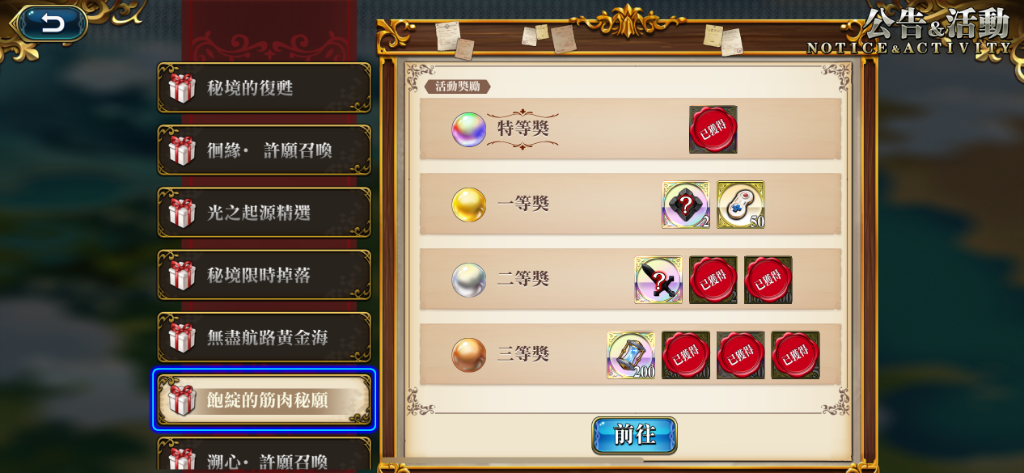Select the 光之起源精選 event
The height and width of the screenshot is (473, 1024).
coord(264,212)
